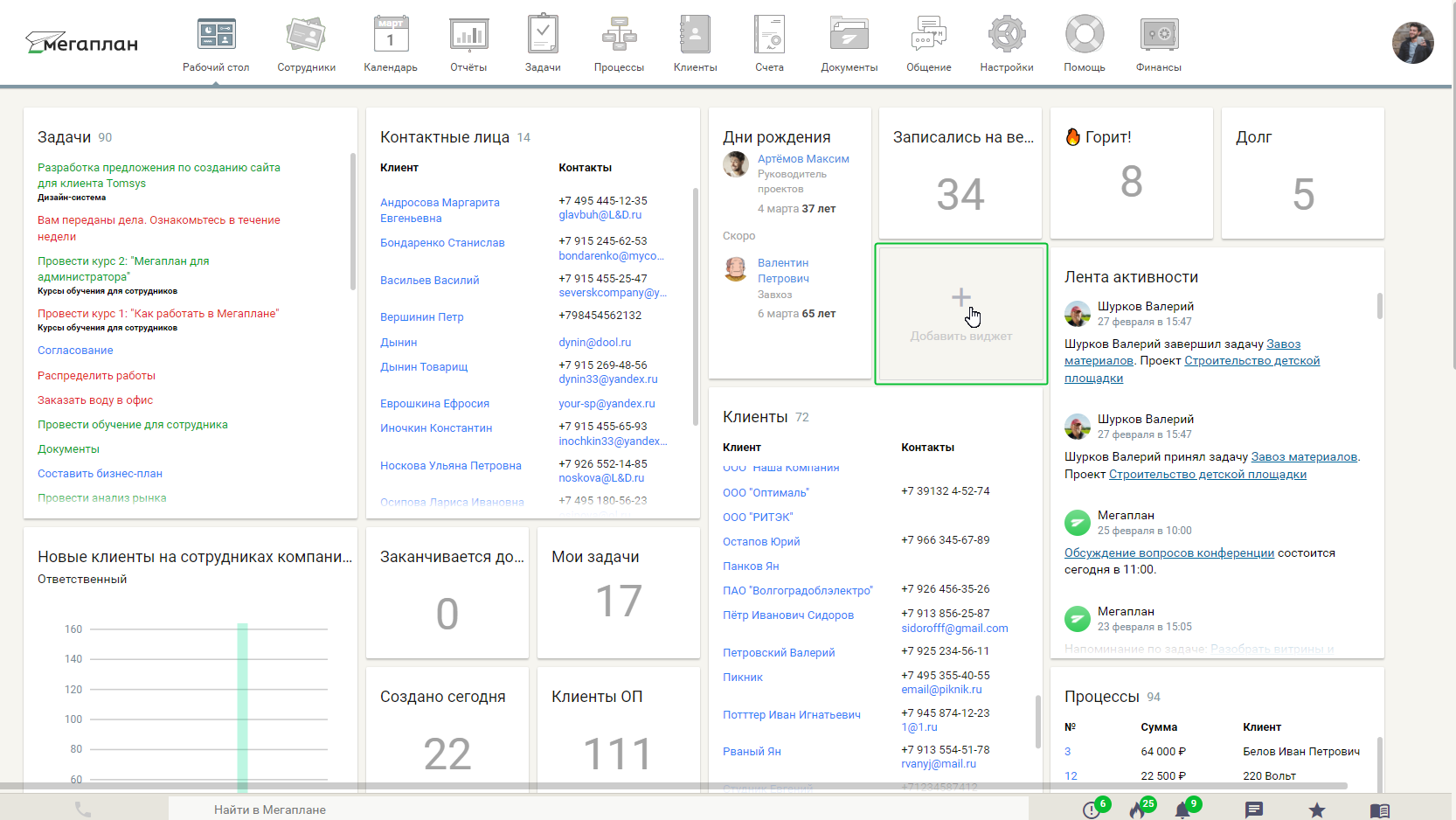Open task Разработка предложения по созданию сайта
This screenshot has width=1456, height=820.
(159, 175)
